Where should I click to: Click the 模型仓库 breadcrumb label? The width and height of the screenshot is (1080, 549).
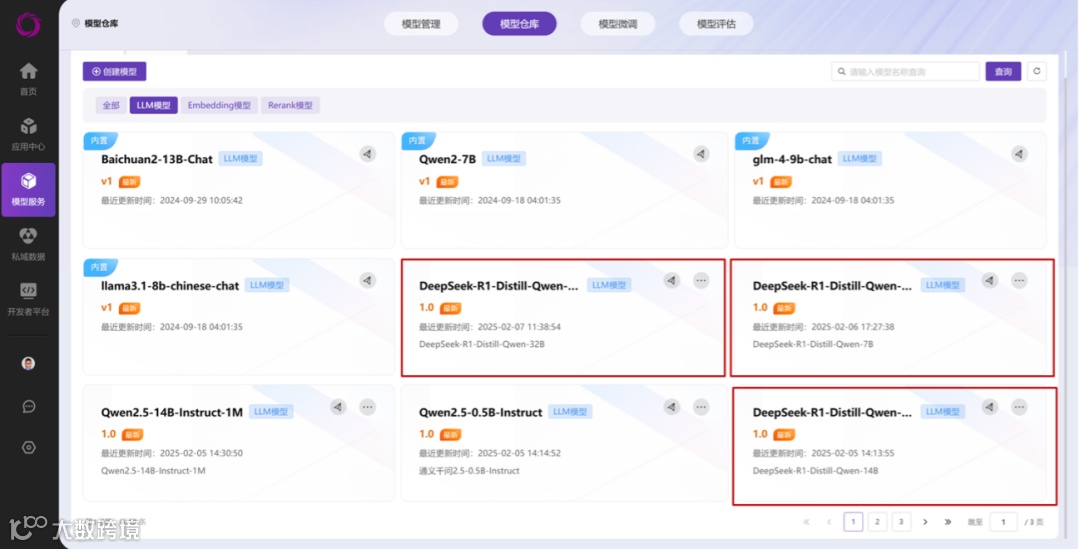point(101,23)
